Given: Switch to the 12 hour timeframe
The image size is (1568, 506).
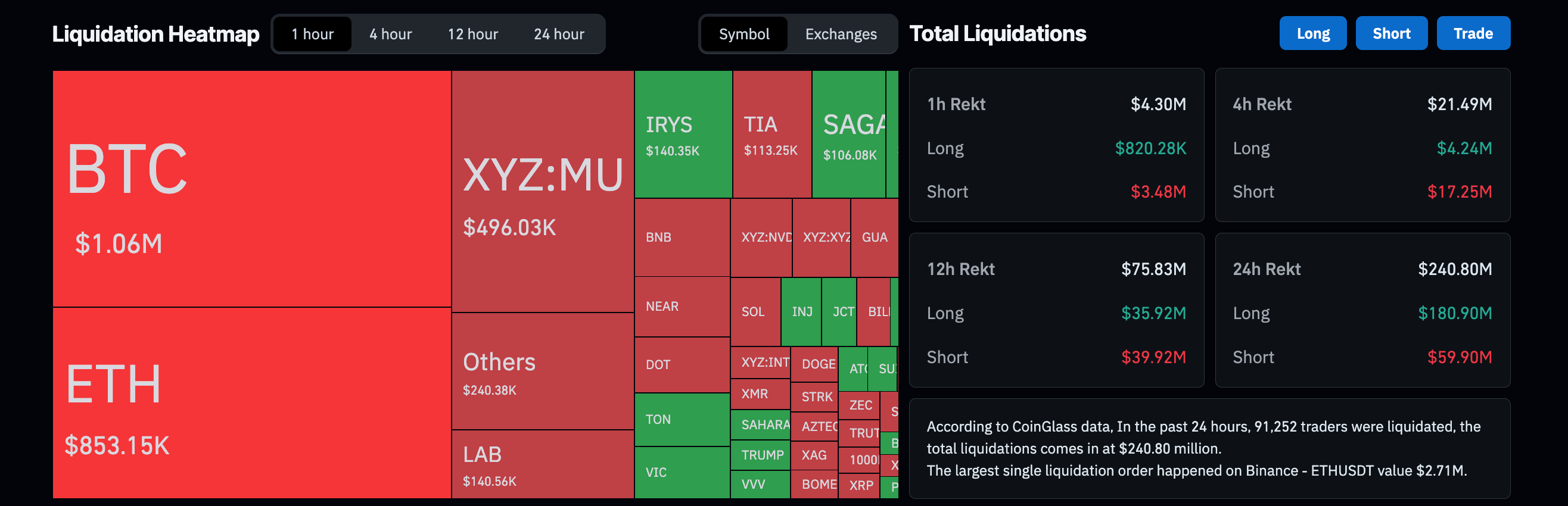Looking at the screenshot, I should [473, 34].
